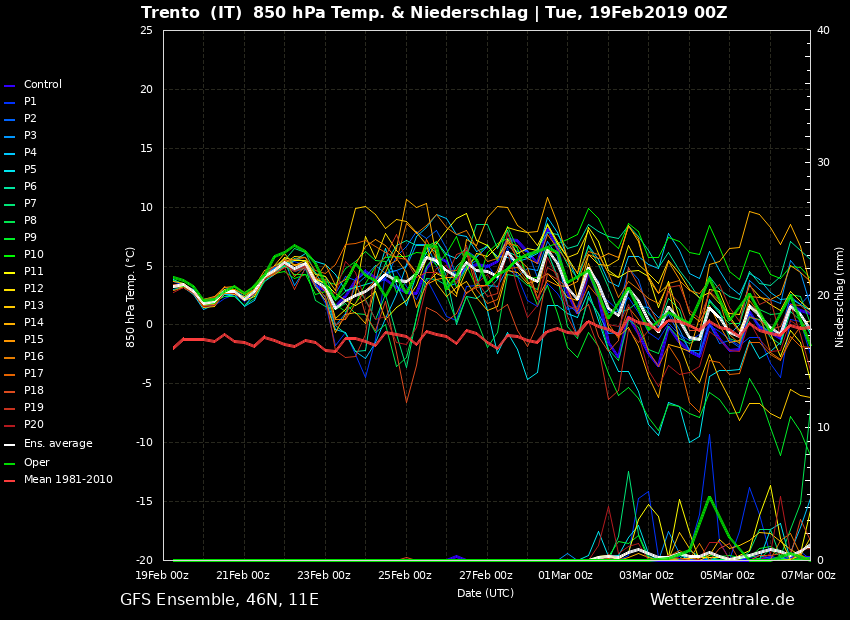Select the "23Feb 00z" date tick label
850x620 pixels.
click(324, 576)
